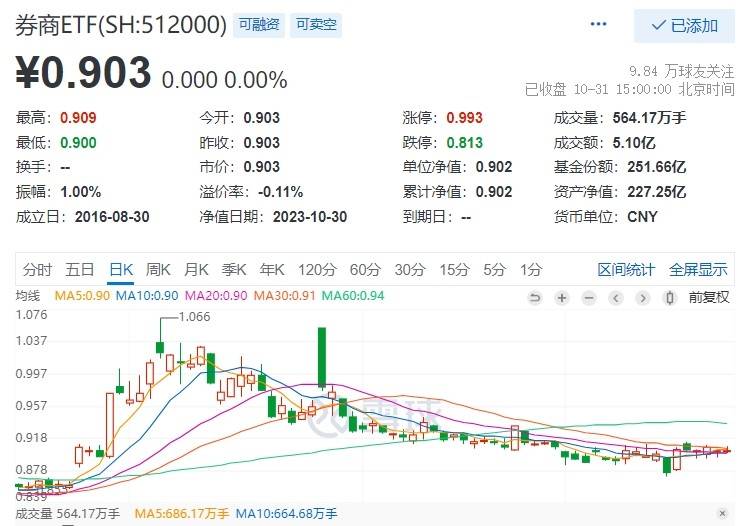This screenshot has height=526, width=742.
Task: Click the 全屏显示 fullscreen link
Action: click(698, 269)
